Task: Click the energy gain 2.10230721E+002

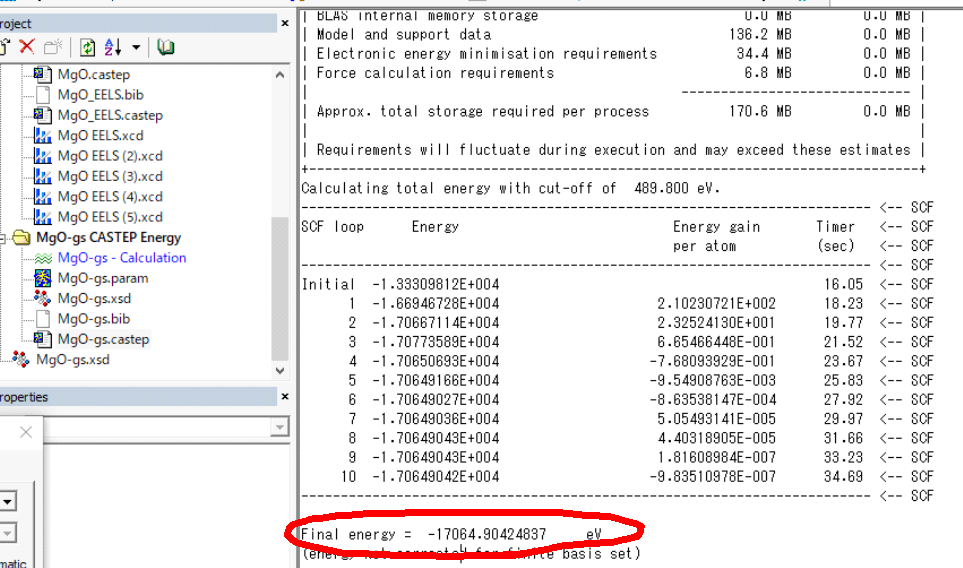Action: (716, 303)
